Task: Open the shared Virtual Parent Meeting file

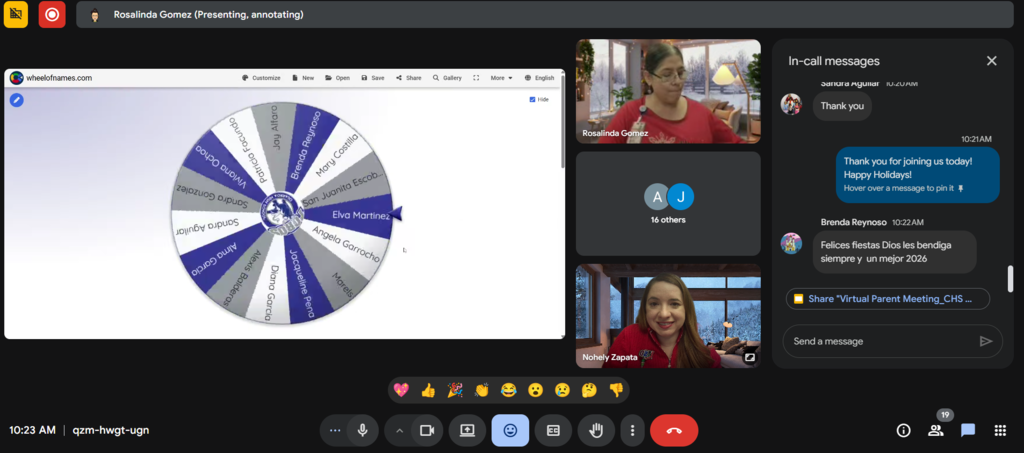Action: pos(888,298)
